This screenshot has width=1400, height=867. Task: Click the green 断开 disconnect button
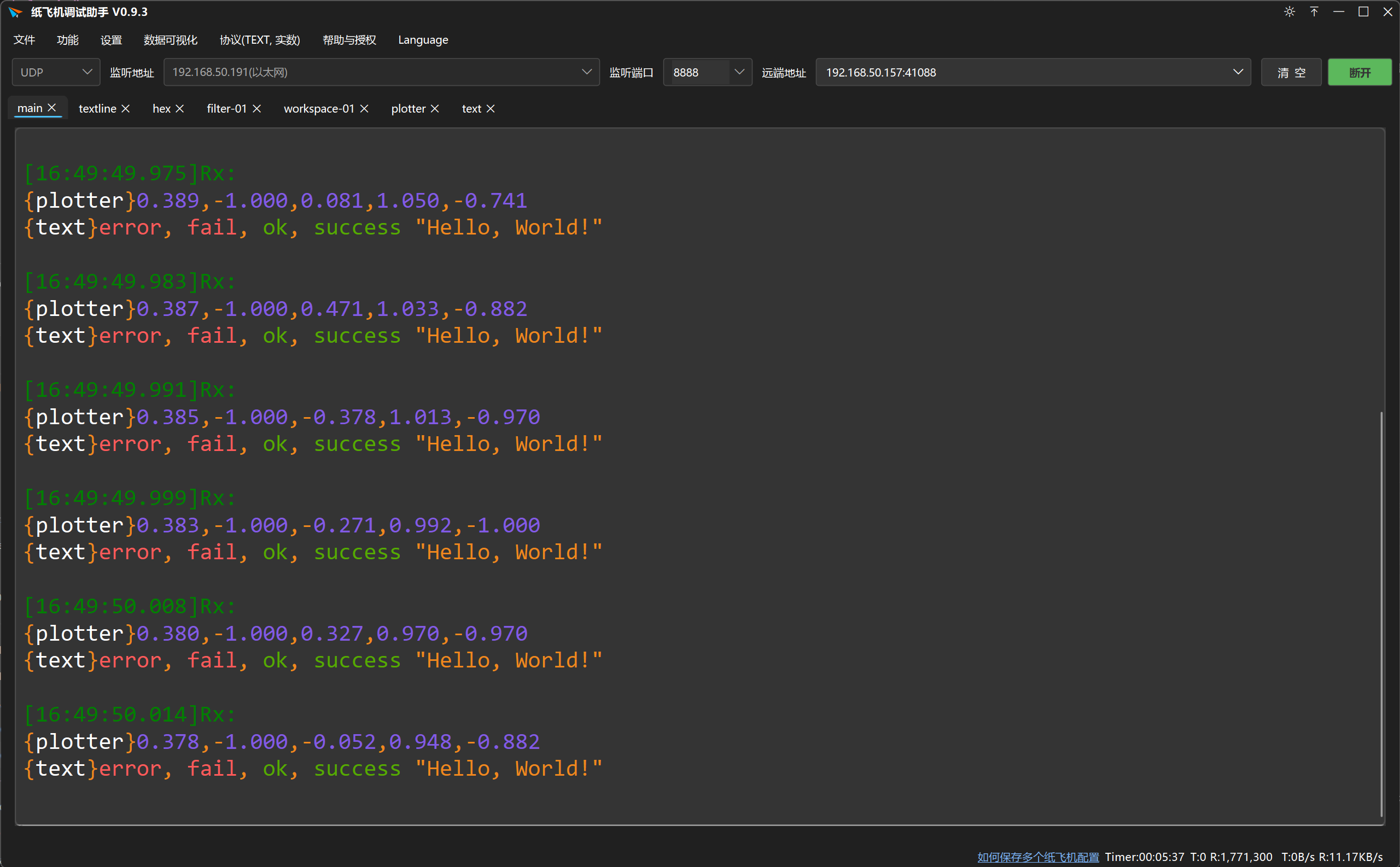(x=1360, y=72)
